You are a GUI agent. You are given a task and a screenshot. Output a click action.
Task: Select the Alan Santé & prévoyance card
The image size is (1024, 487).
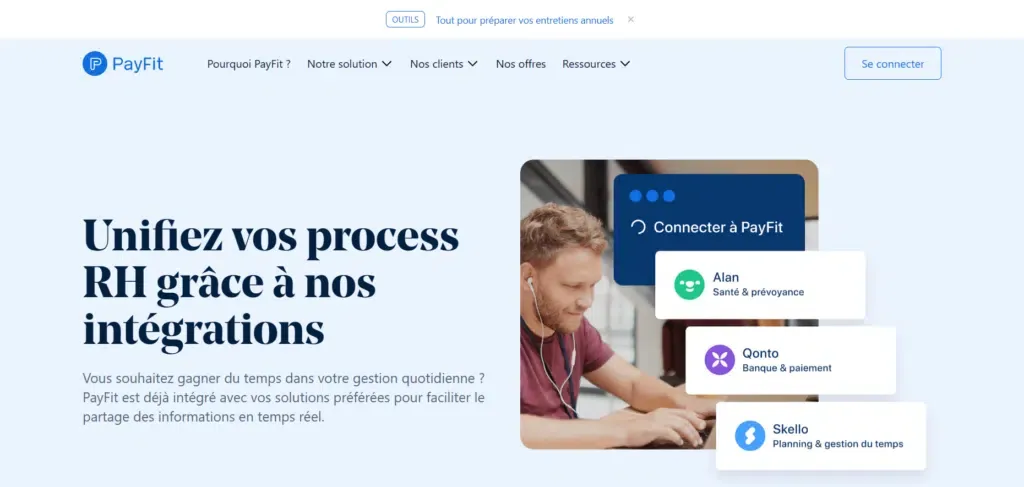coord(760,285)
